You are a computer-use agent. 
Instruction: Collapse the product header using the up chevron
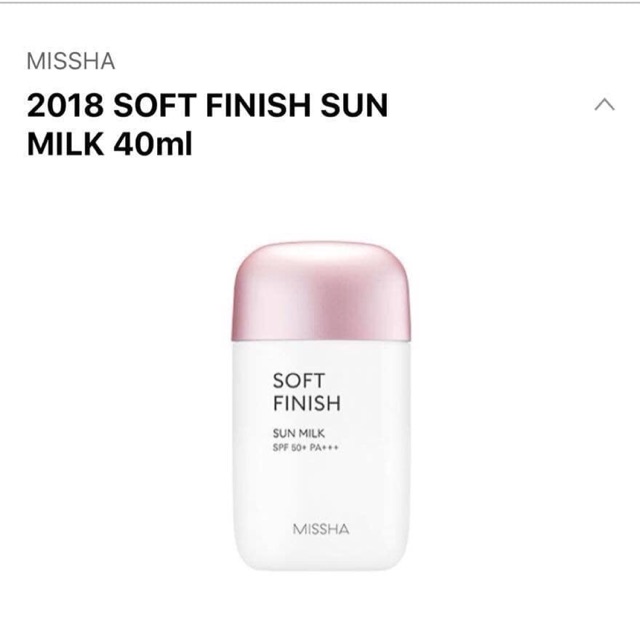604,104
